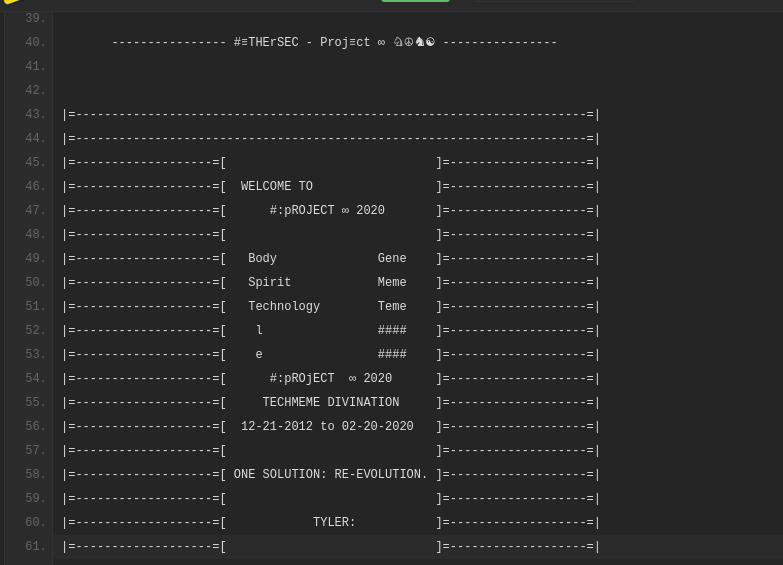This screenshot has height=565, width=783.
Task: Click the '#≡THErSEC - Proj≡ct ∞' header text
Action: 310,42
